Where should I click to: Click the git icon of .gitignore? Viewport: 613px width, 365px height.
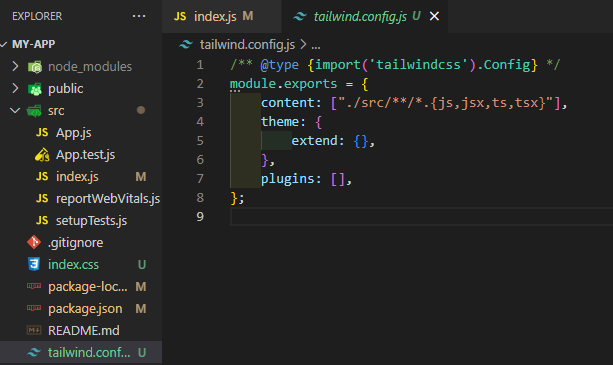click(x=34, y=242)
